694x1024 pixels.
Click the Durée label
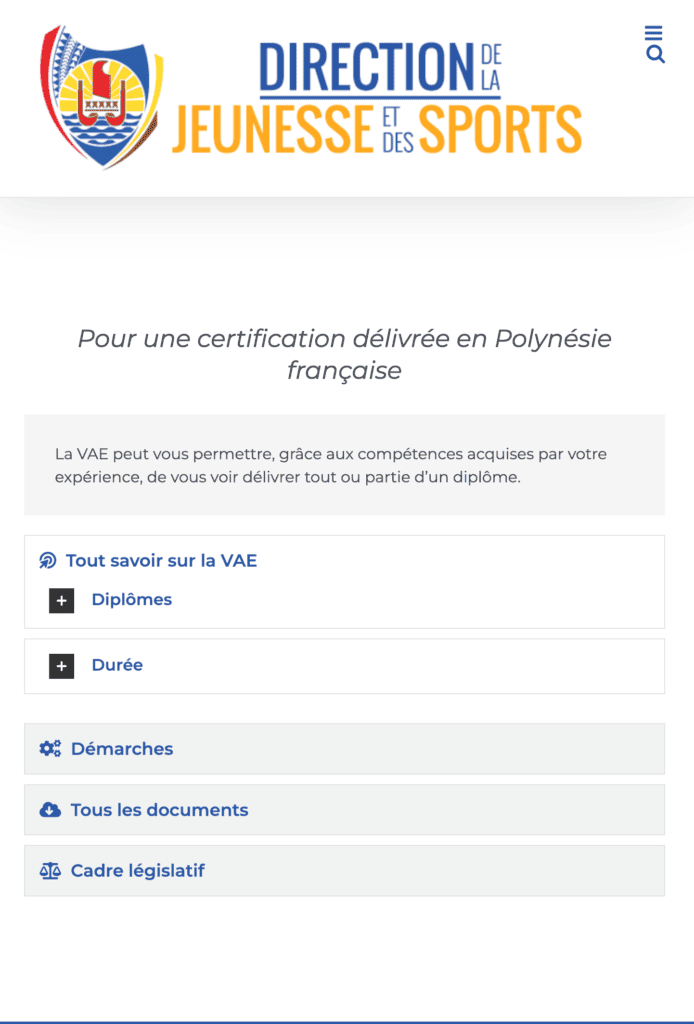pyautogui.click(x=117, y=665)
